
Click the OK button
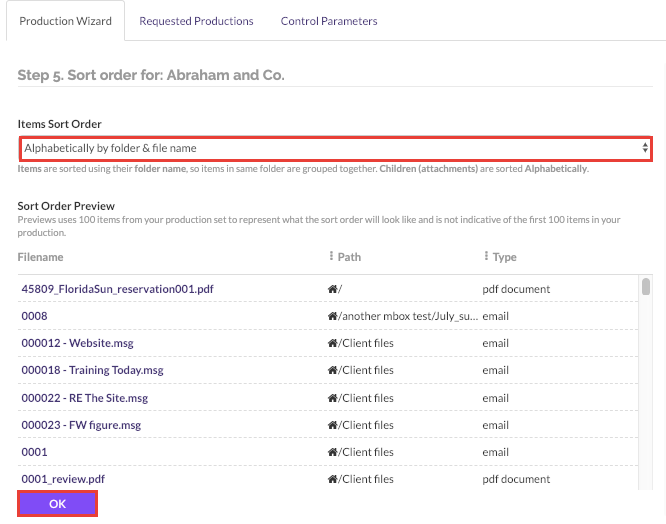pyautogui.click(x=57, y=504)
